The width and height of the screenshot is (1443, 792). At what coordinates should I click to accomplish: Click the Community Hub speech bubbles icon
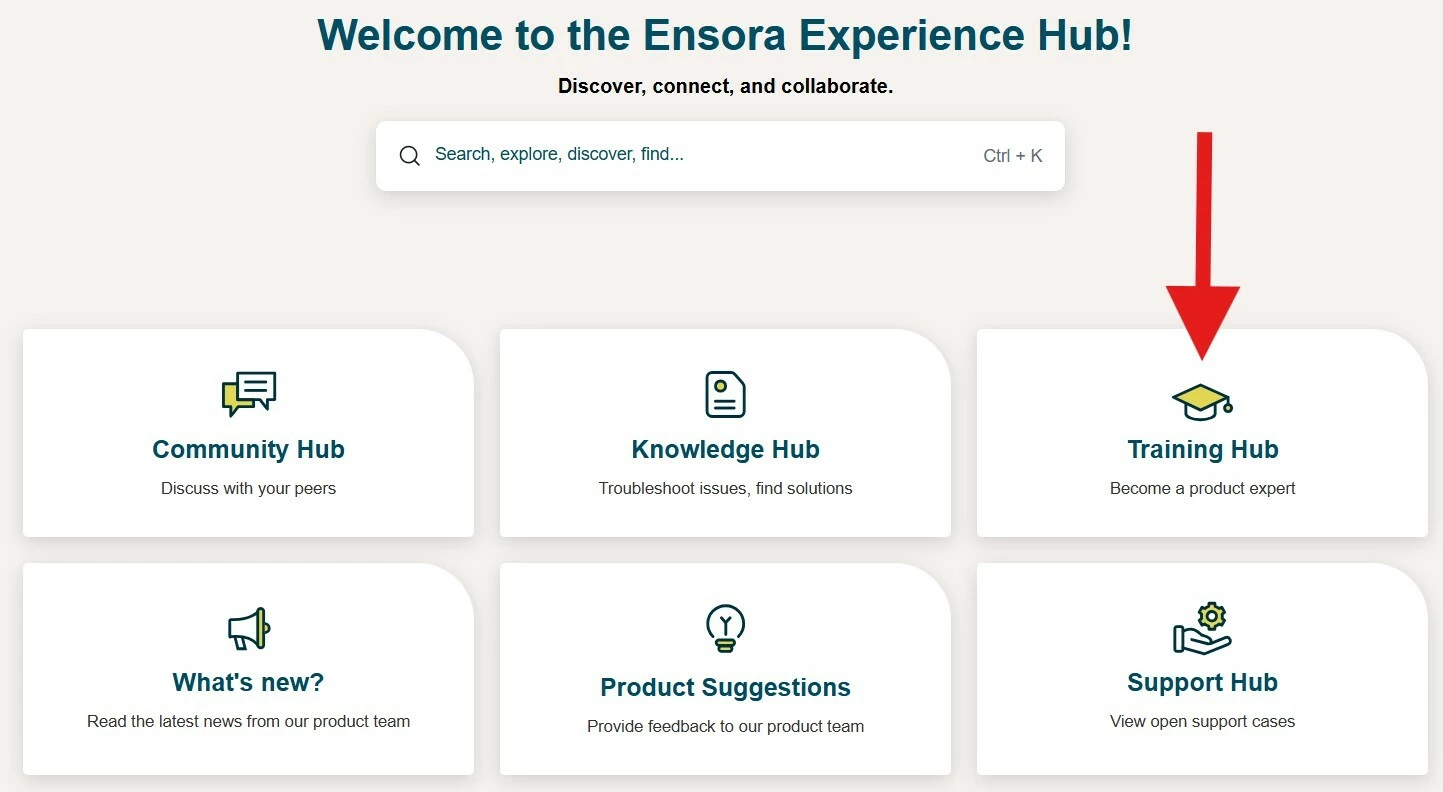pos(248,394)
